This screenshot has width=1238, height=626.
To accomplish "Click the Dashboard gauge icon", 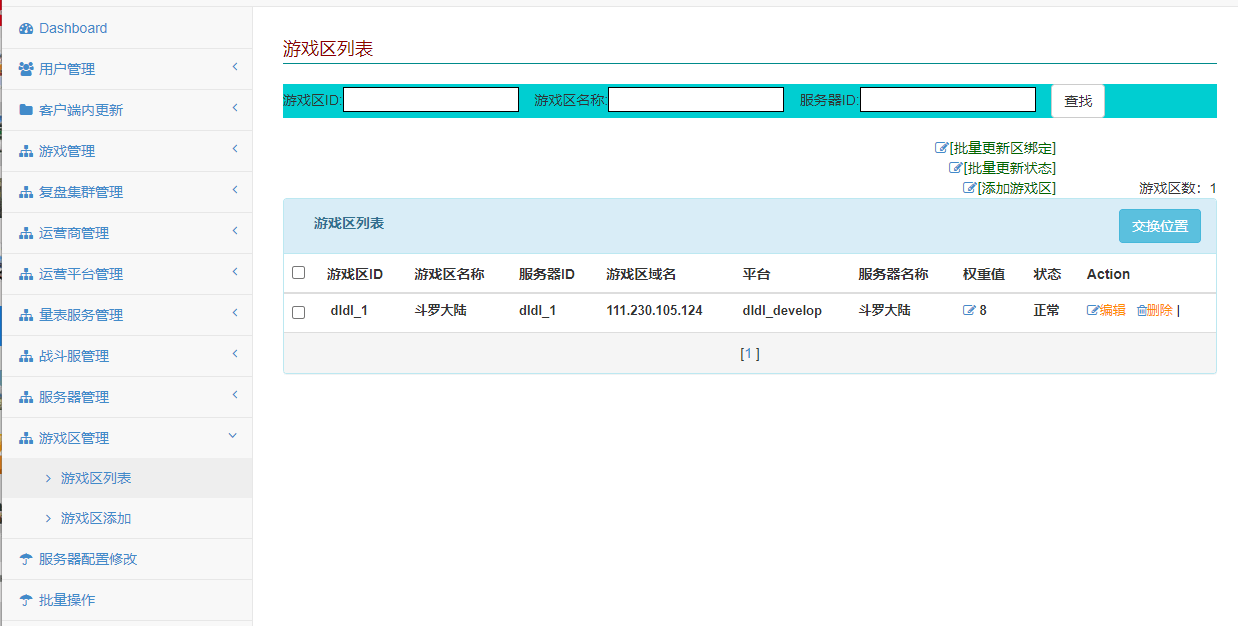I will pos(26,29).
